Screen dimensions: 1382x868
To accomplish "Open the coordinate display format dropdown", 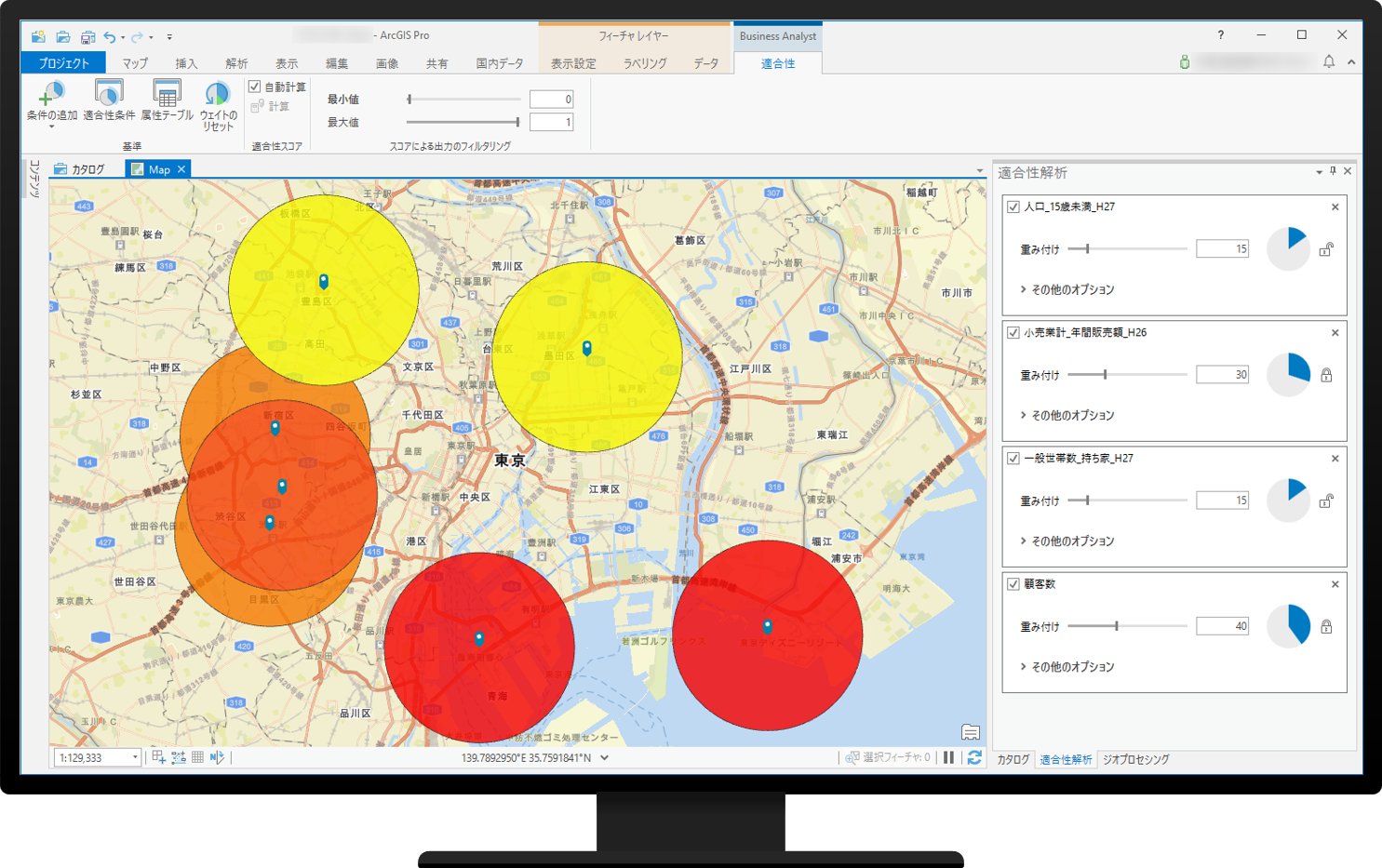I will 605,757.
